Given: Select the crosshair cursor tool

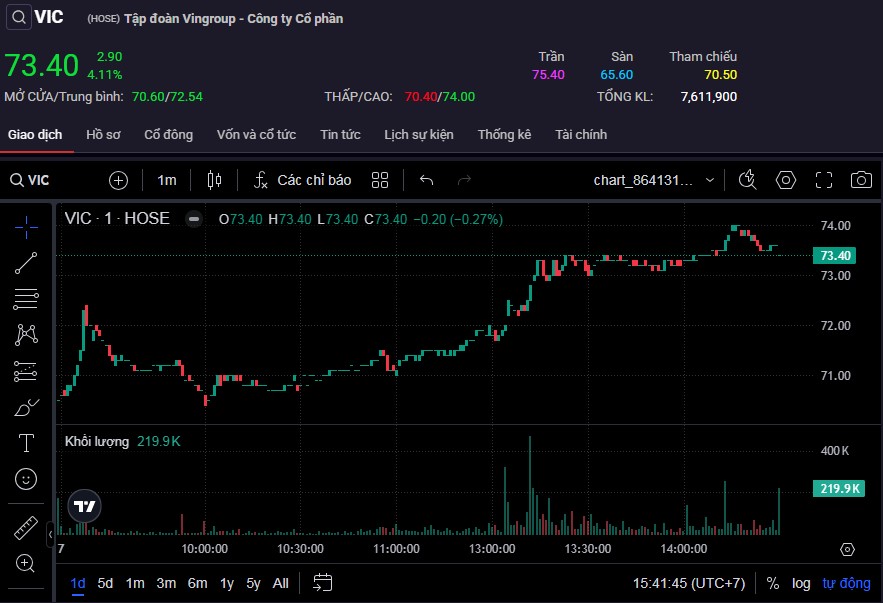Looking at the screenshot, I should 26,226.
